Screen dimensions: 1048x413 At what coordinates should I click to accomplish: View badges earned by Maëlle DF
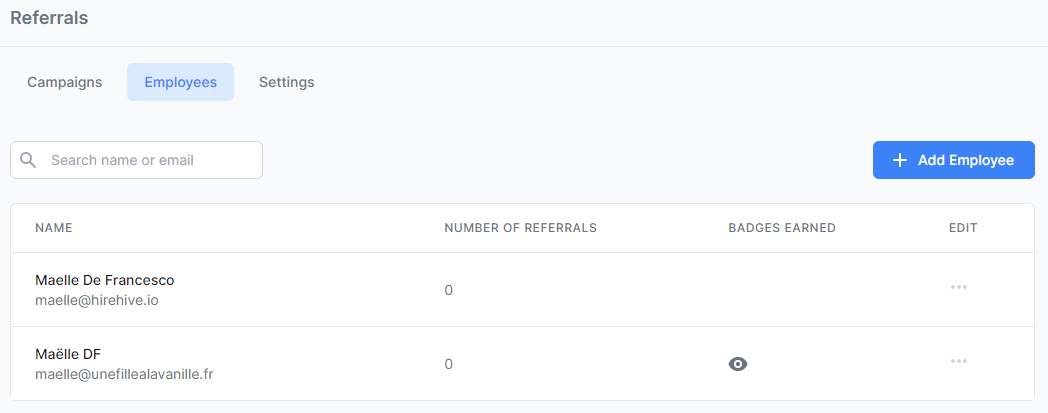(x=738, y=364)
